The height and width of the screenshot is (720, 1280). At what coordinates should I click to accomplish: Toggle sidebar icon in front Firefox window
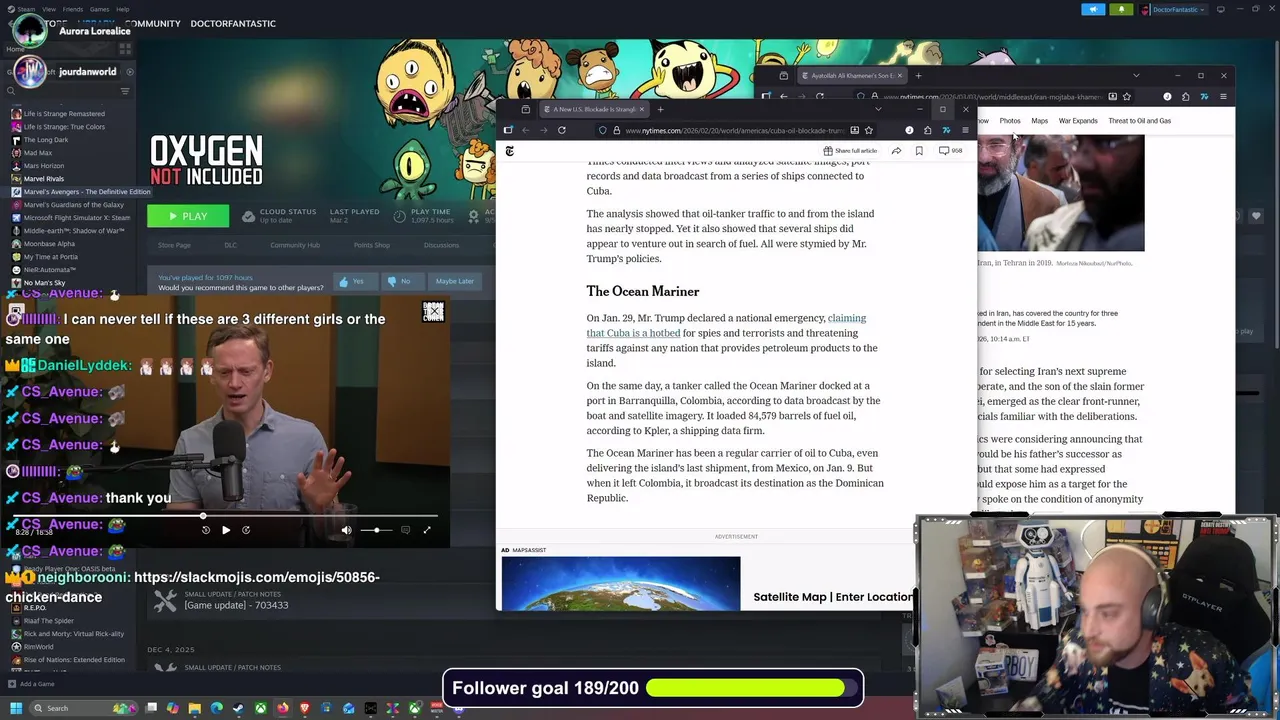[508, 130]
